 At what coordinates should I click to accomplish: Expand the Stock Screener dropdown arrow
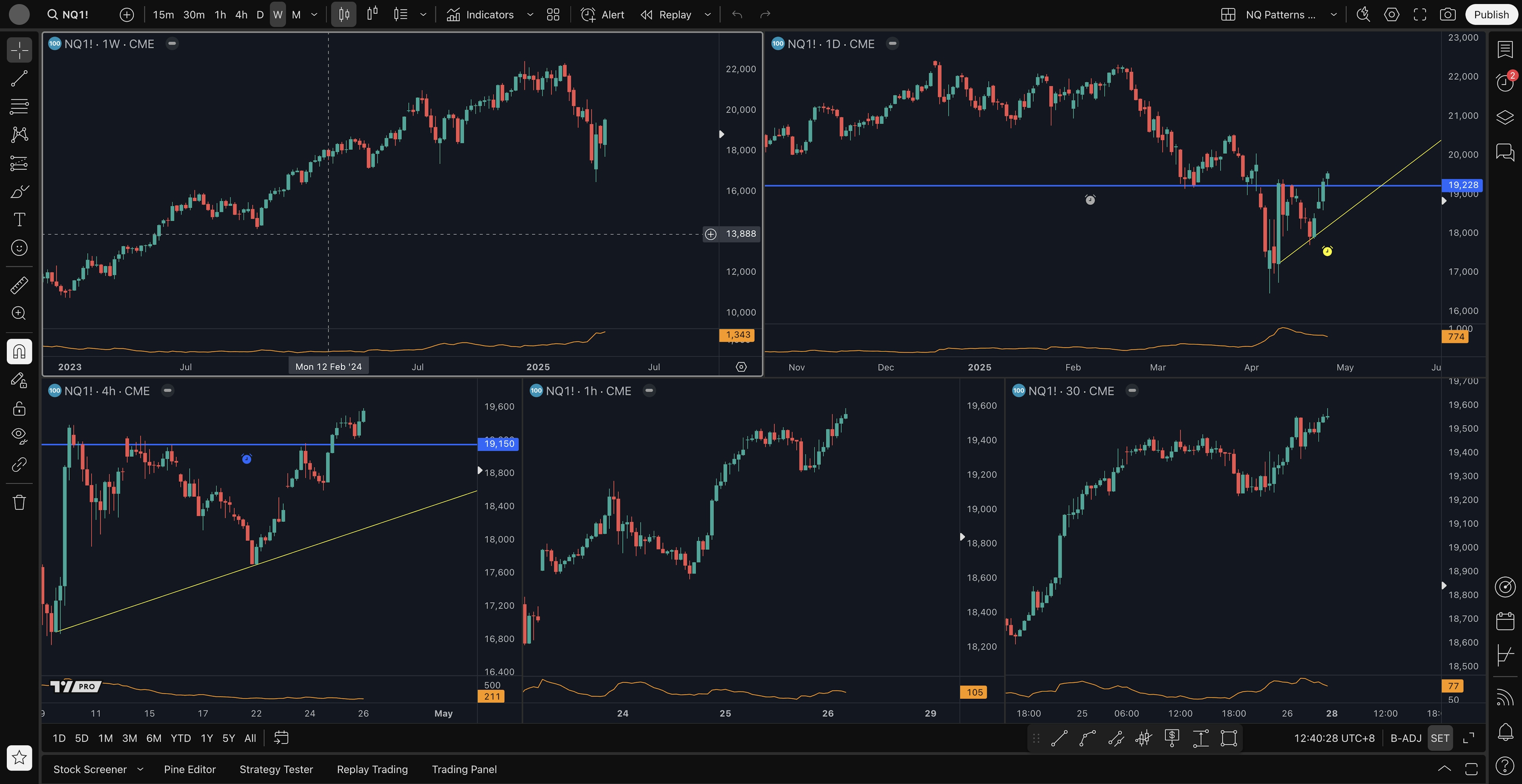click(x=140, y=769)
